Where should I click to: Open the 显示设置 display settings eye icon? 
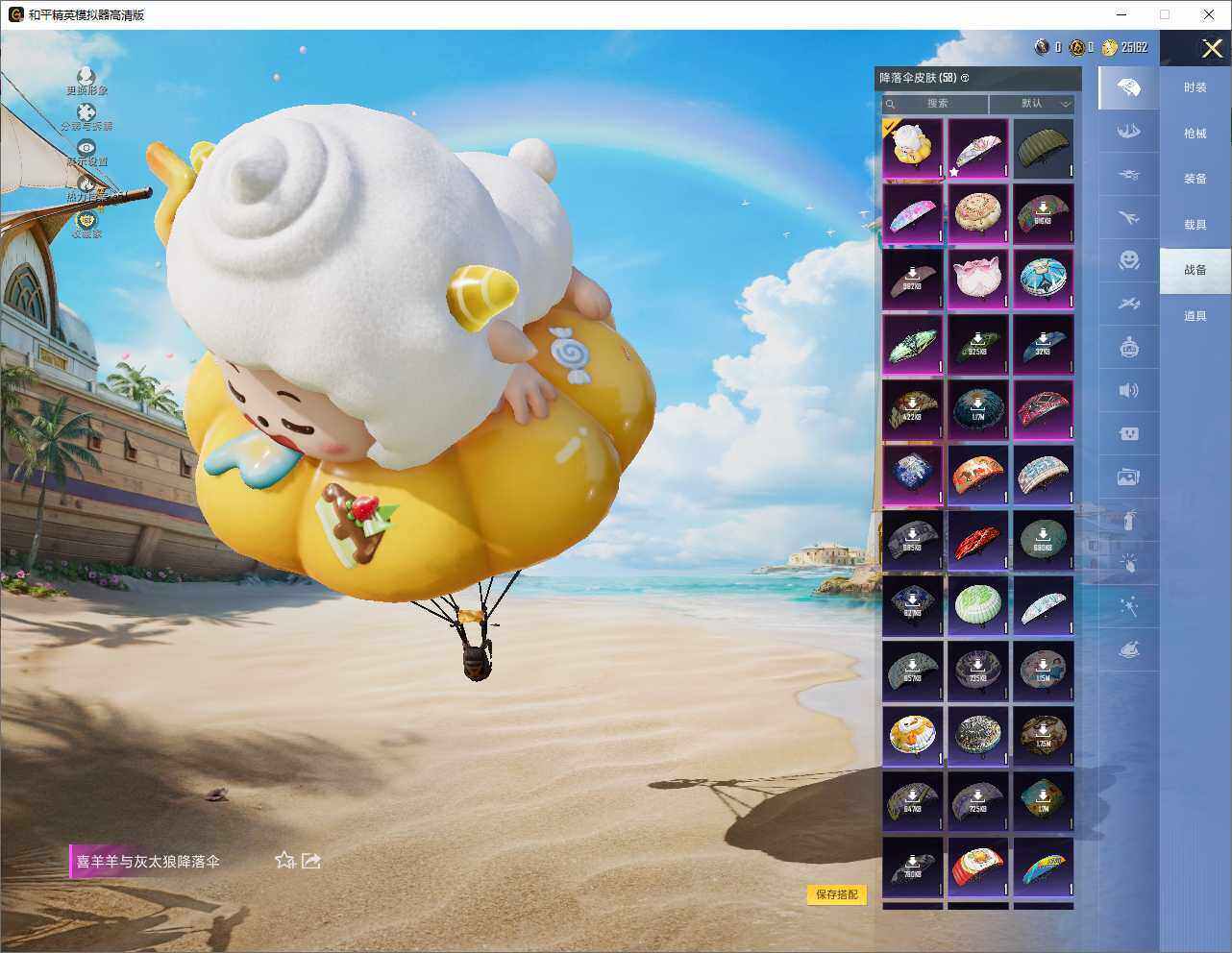[x=86, y=147]
